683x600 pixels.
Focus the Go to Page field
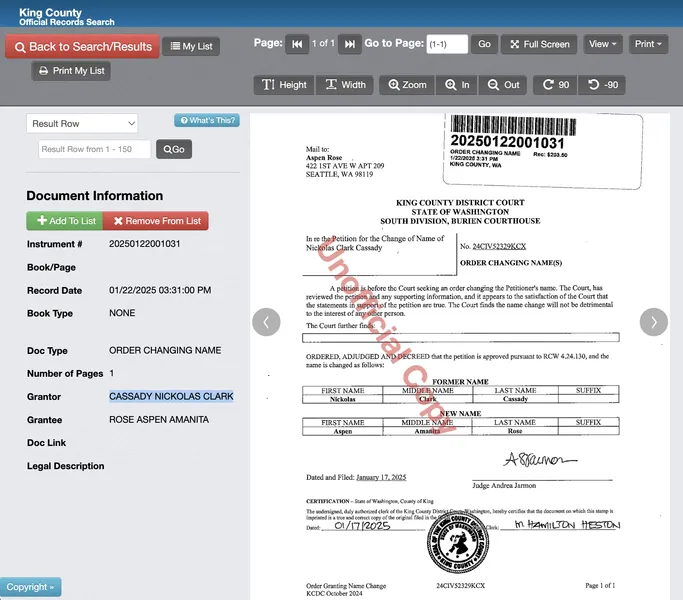click(447, 44)
